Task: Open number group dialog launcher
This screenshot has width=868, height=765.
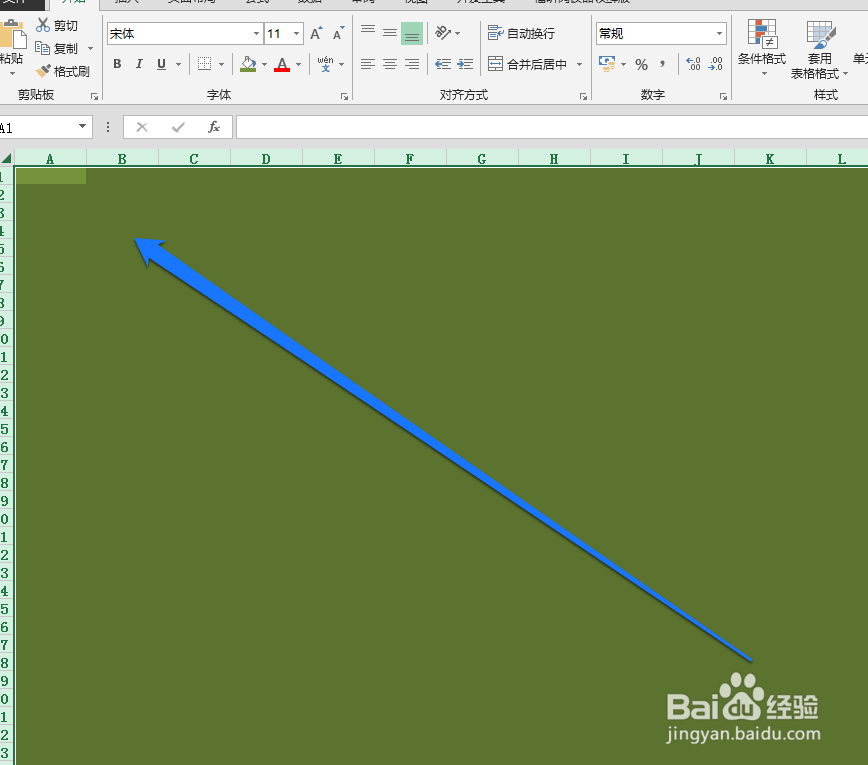Action: click(723, 96)
